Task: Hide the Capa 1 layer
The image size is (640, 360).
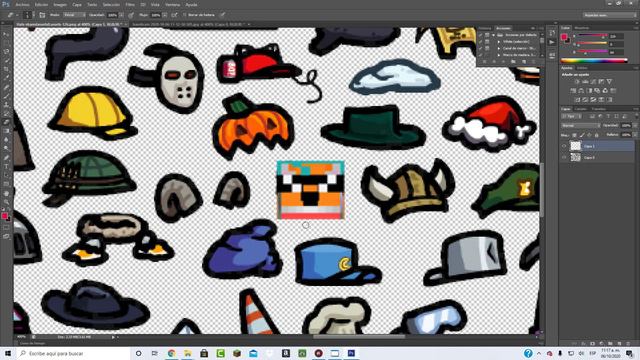Action: tap(564, 146)
